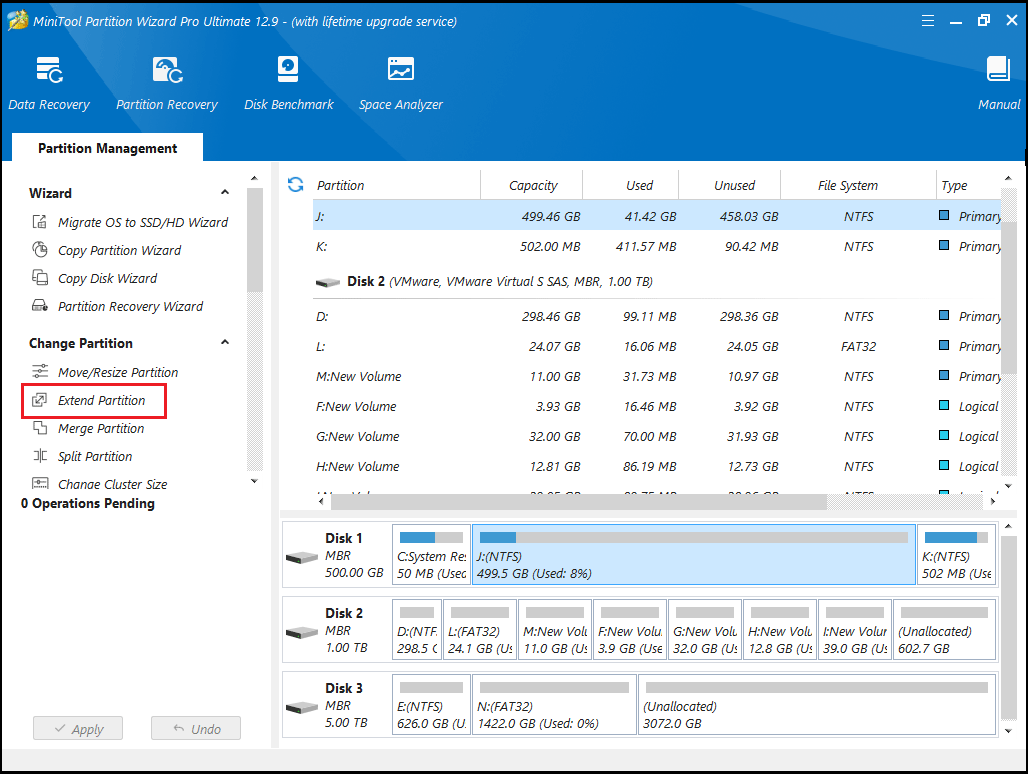Click the Partition Recovery Wizard icon
Viewport: 1028px width, 774px height.
coord(40,306)
